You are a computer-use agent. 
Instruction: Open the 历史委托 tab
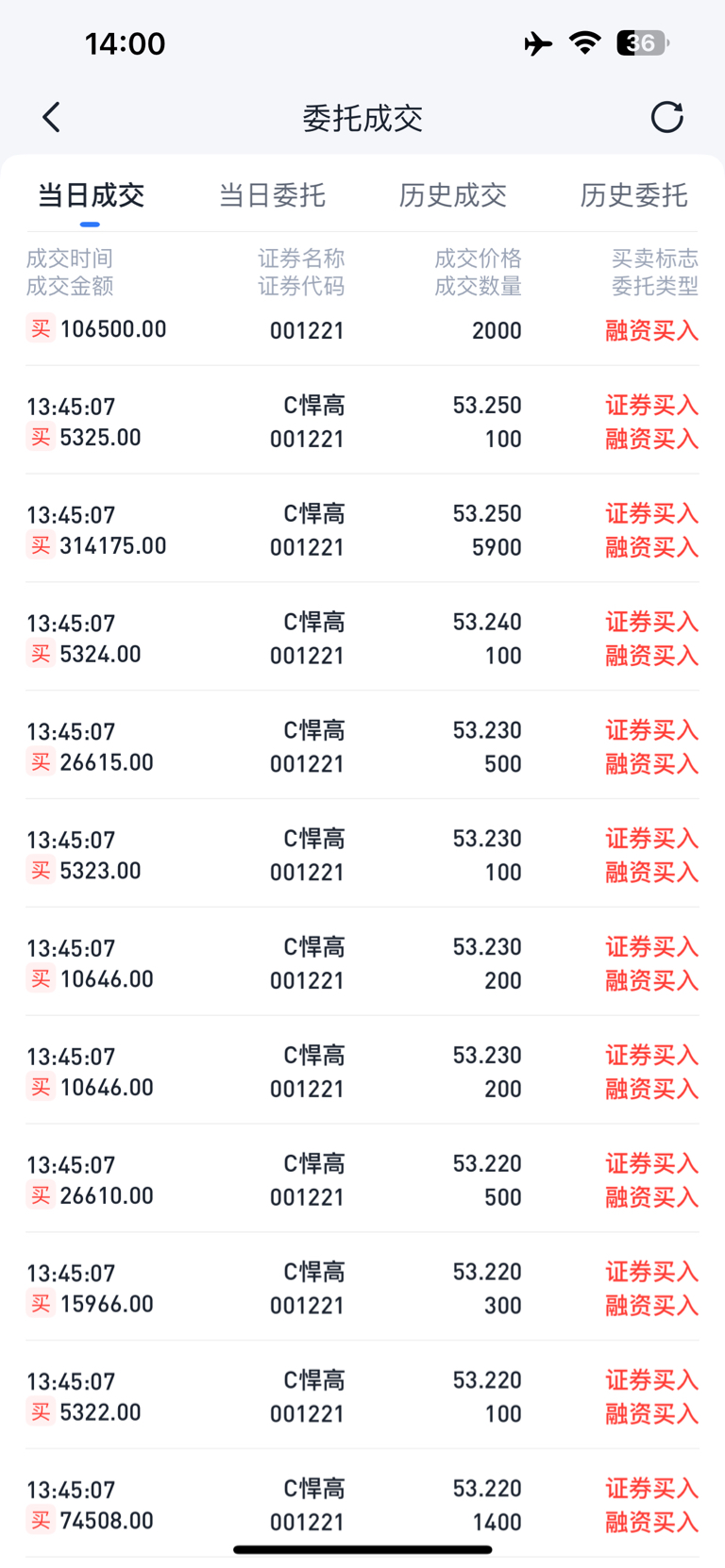point(633,195)
